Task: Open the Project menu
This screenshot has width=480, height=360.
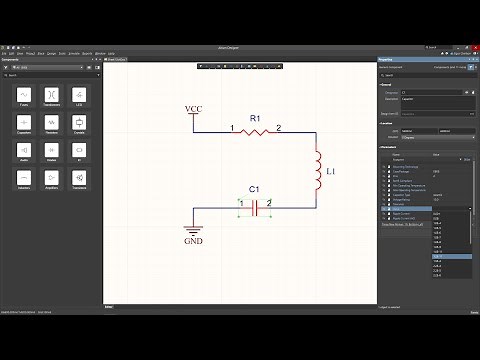Action: pyautogui.click(x=30, y=53)
